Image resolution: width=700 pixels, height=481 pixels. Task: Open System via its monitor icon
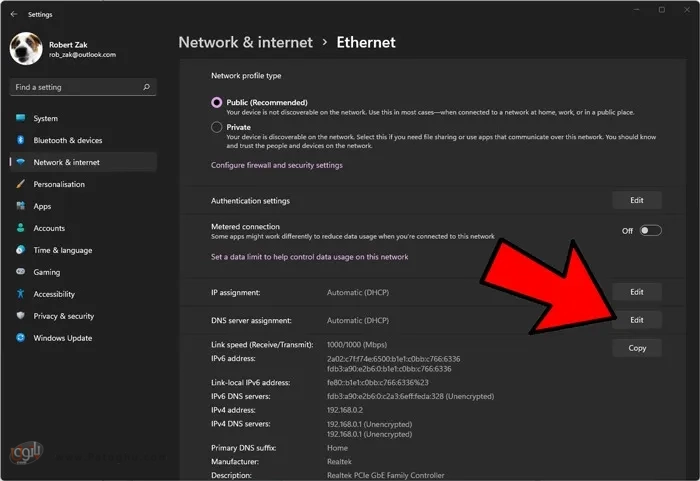[21, 118]
